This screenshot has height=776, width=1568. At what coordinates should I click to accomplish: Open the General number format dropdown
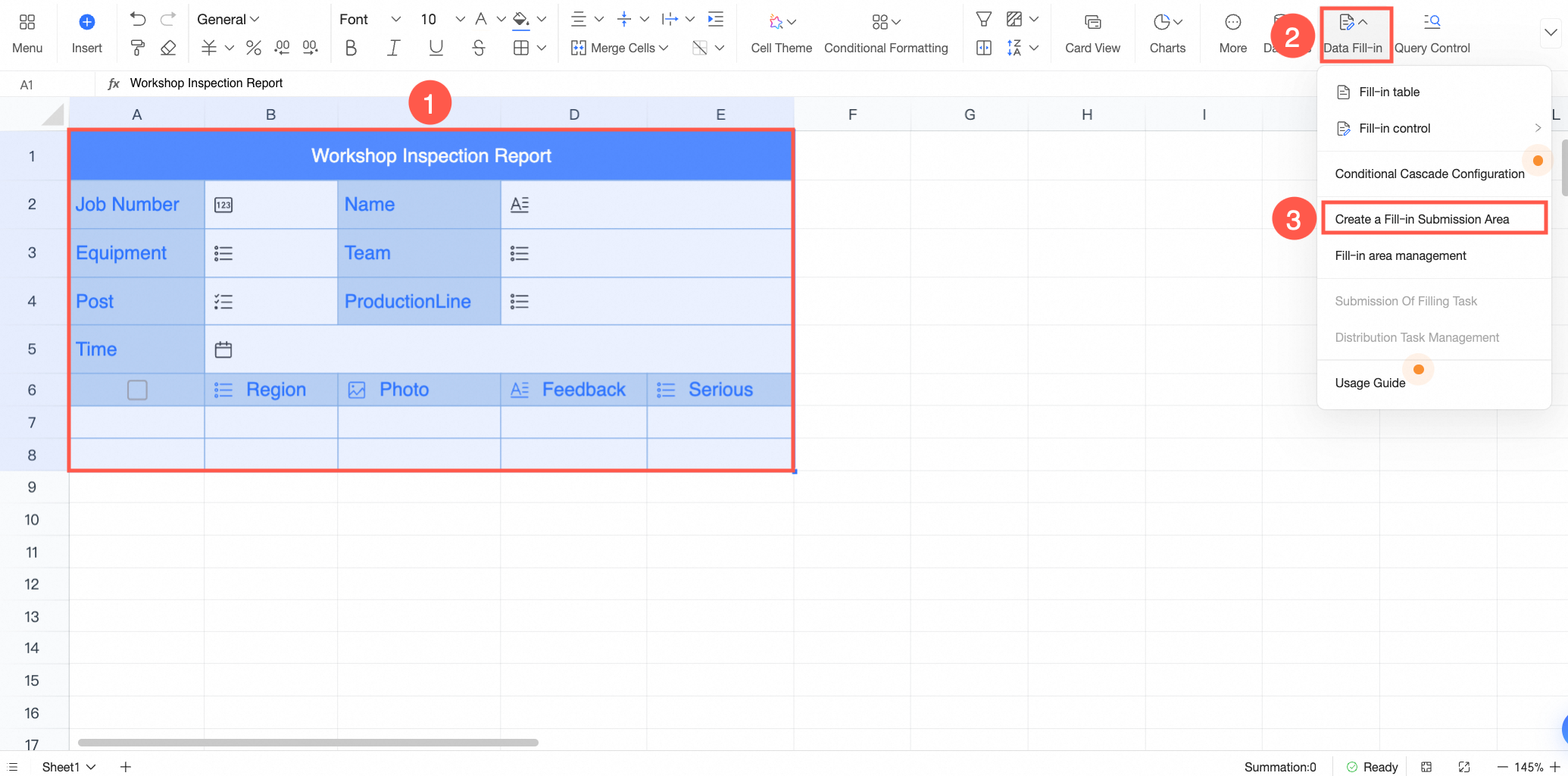pos(228,19)
